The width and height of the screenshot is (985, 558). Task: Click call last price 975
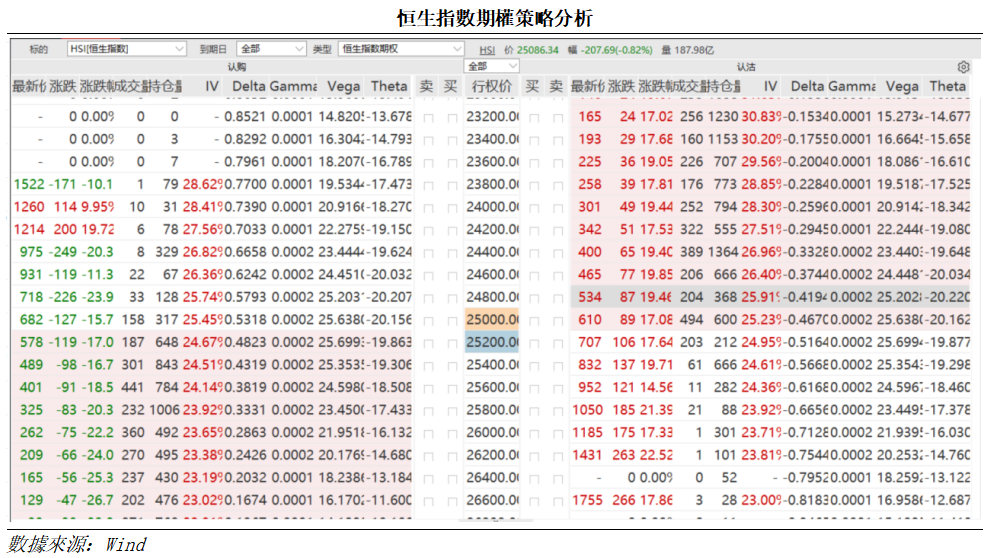coord(31,252)
